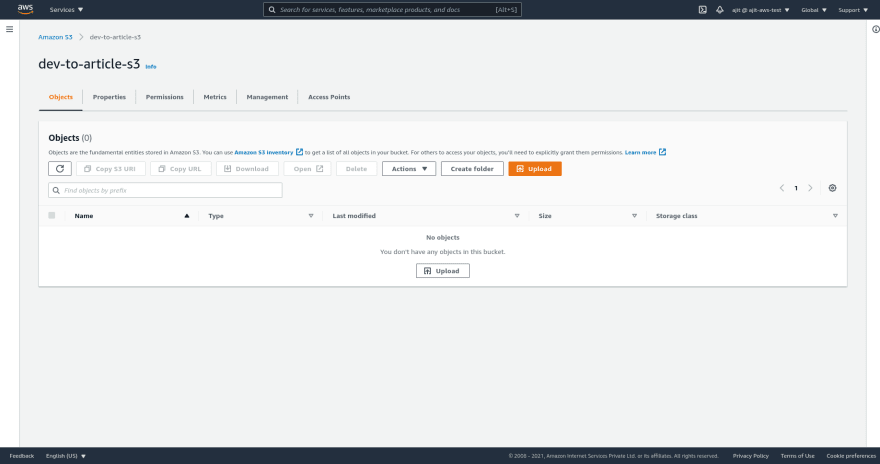This screenshot has width=880, height=464.
Task: Click the Open button
Action: (308, 168)
